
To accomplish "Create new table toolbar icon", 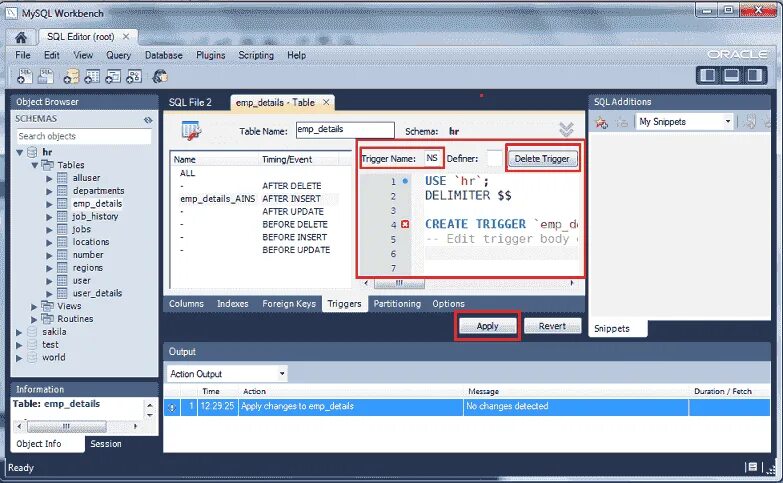I will [92, 76].
